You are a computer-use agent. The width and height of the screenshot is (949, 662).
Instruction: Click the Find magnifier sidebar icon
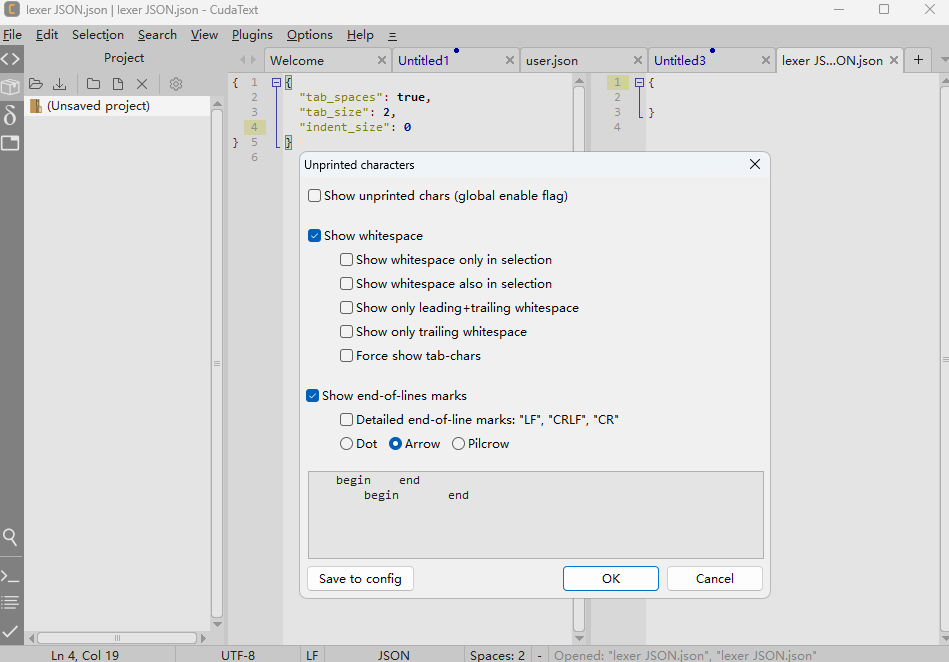tap(10, 537)
